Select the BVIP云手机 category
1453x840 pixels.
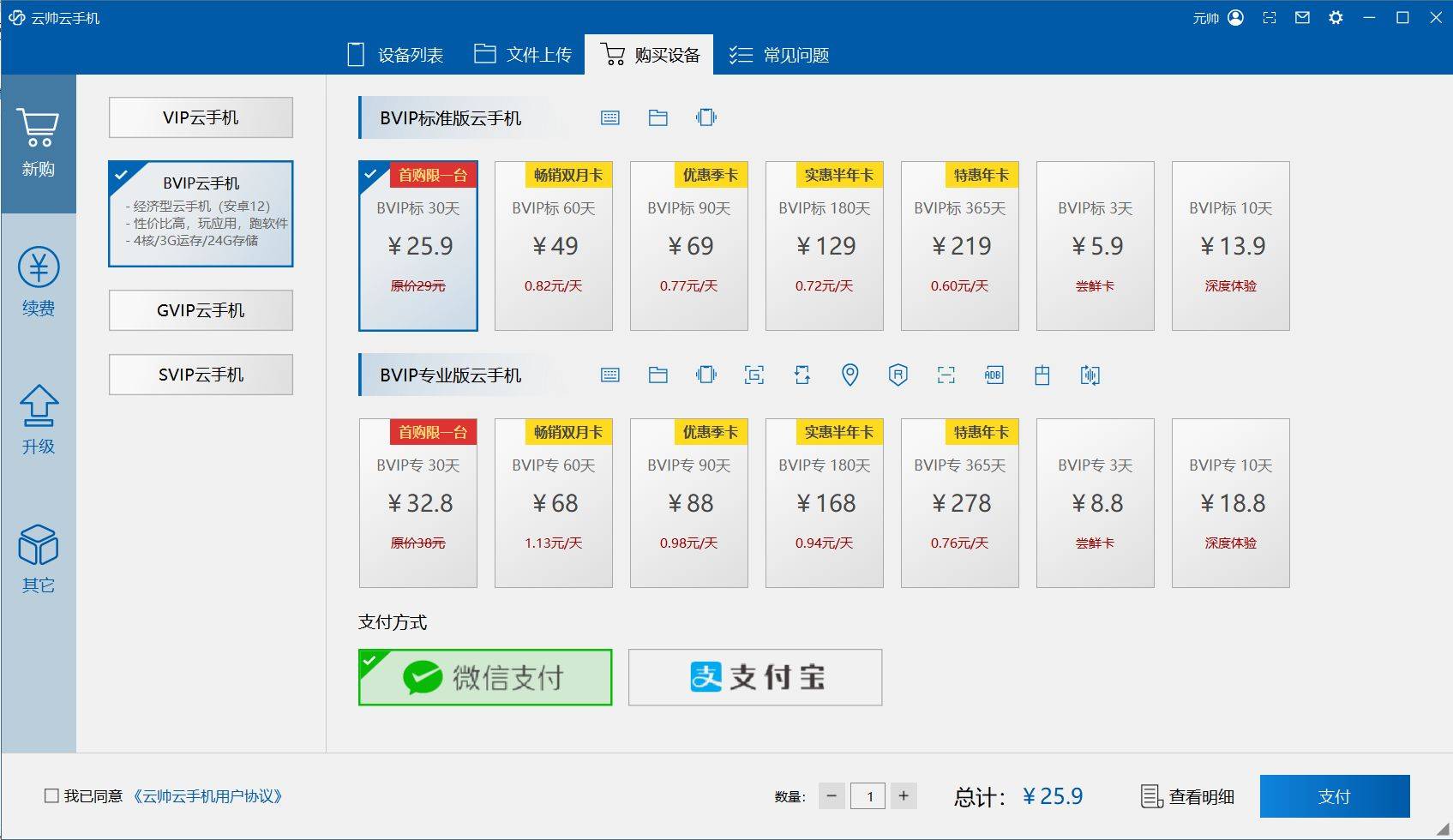click(201, 213)
